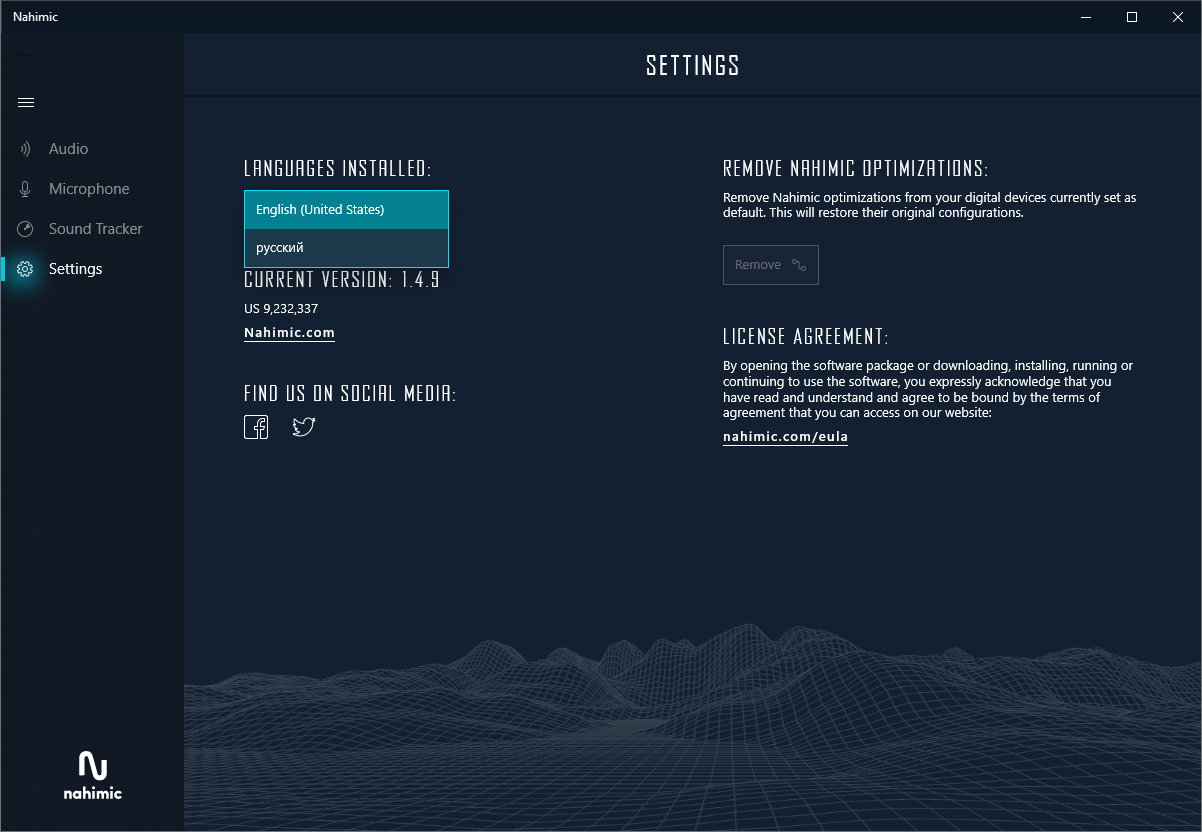The height and width of the screenshot is (832, 1202).
Task: Click the Languages Installed heading
Action: 338,168
